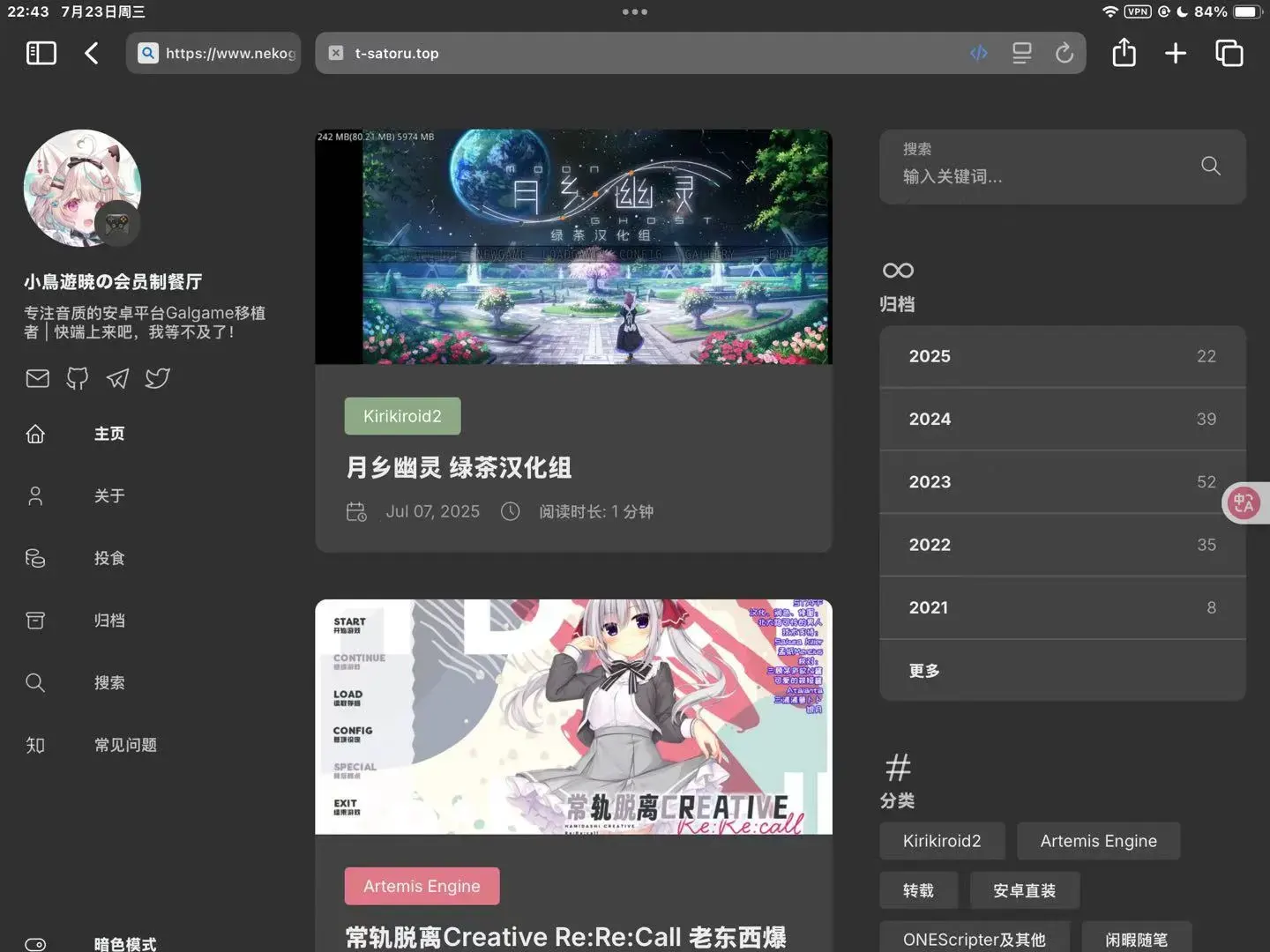The image size is (1270, 952).
Task: Click the profile avatar picture
Action: tap(82, 189)
